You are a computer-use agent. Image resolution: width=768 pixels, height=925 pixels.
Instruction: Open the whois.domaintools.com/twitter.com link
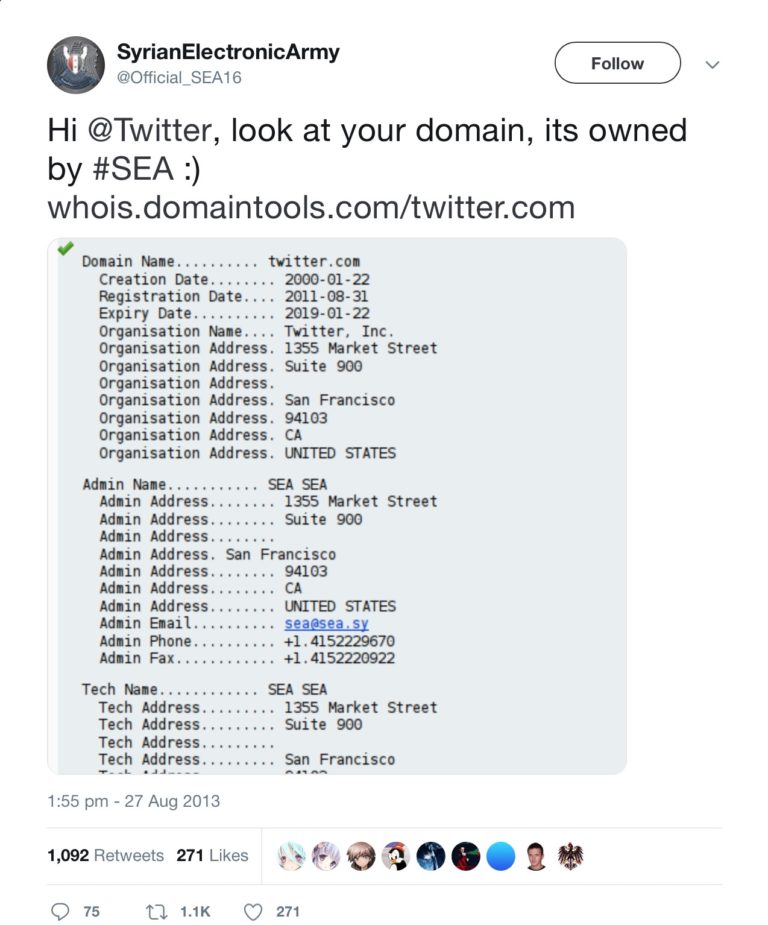pos(311,207)
